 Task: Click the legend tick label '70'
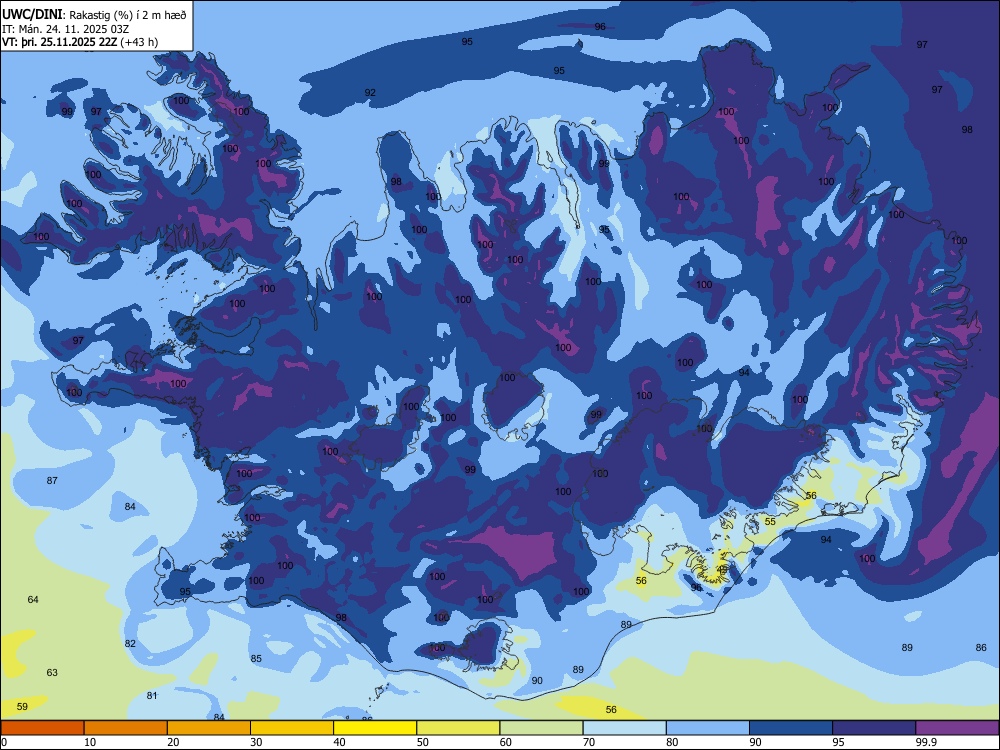coord(589,742)
